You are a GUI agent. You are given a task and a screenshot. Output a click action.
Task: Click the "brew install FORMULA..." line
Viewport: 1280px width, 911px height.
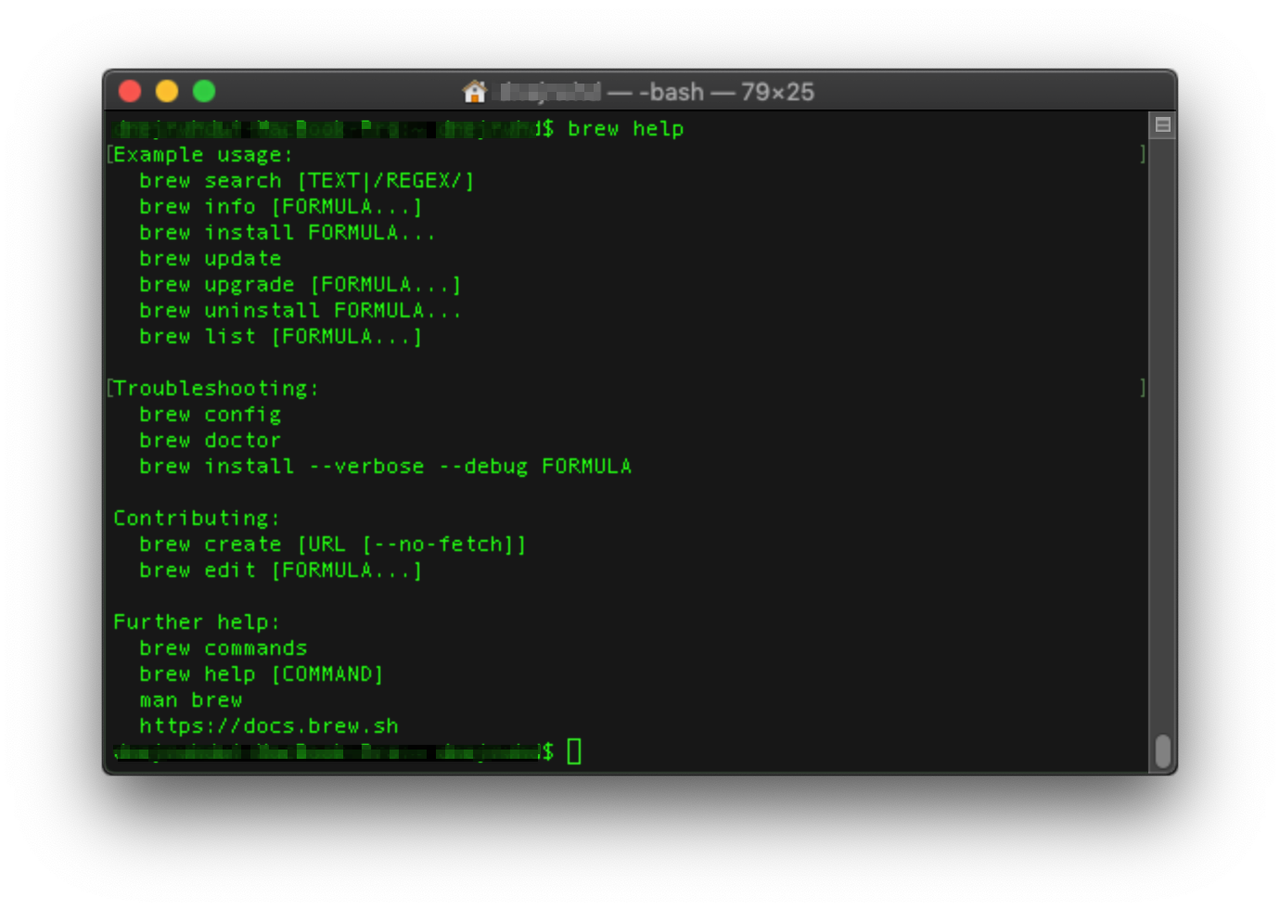tap(288, 233)
